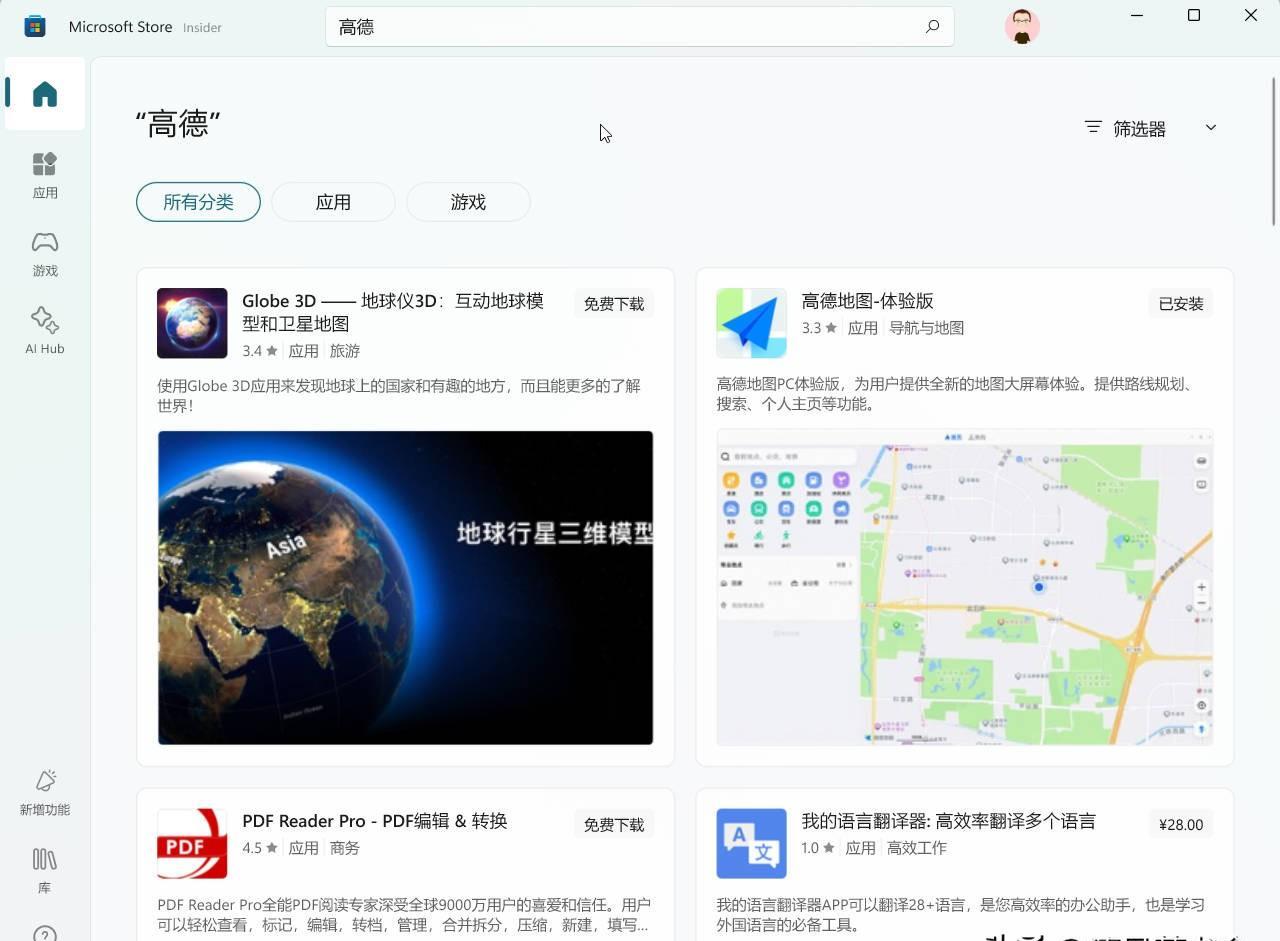Click Globe 3D description text
Viewport: 1280px width, 941px height.
399,396
